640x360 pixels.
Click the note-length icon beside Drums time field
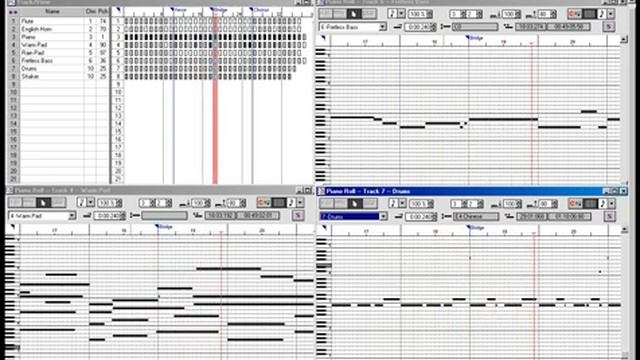pos(399,216)
